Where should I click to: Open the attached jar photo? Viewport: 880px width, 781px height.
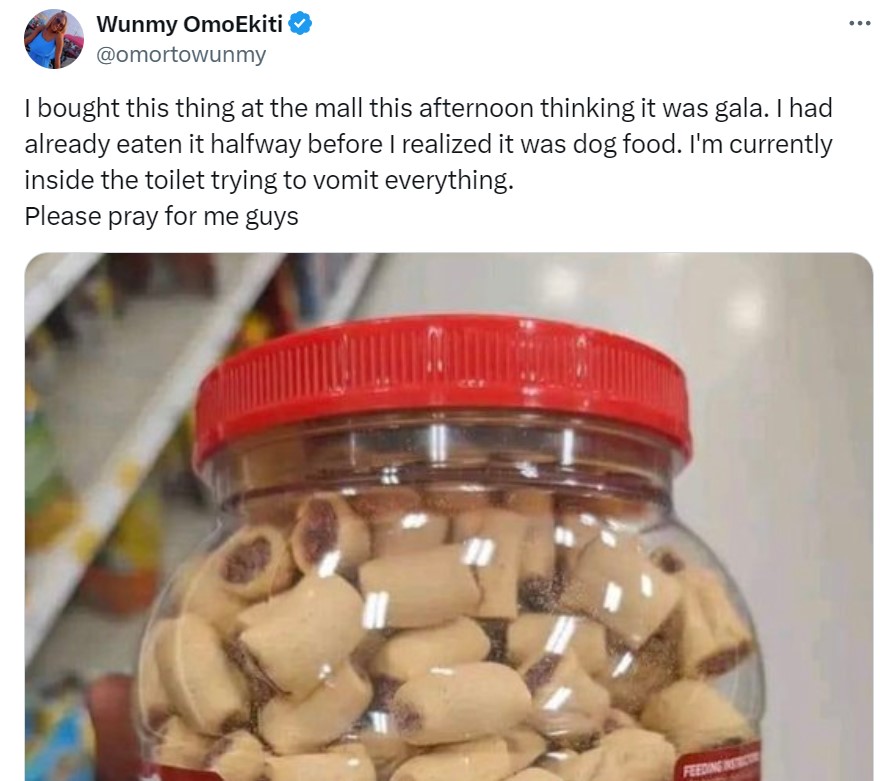448,517
